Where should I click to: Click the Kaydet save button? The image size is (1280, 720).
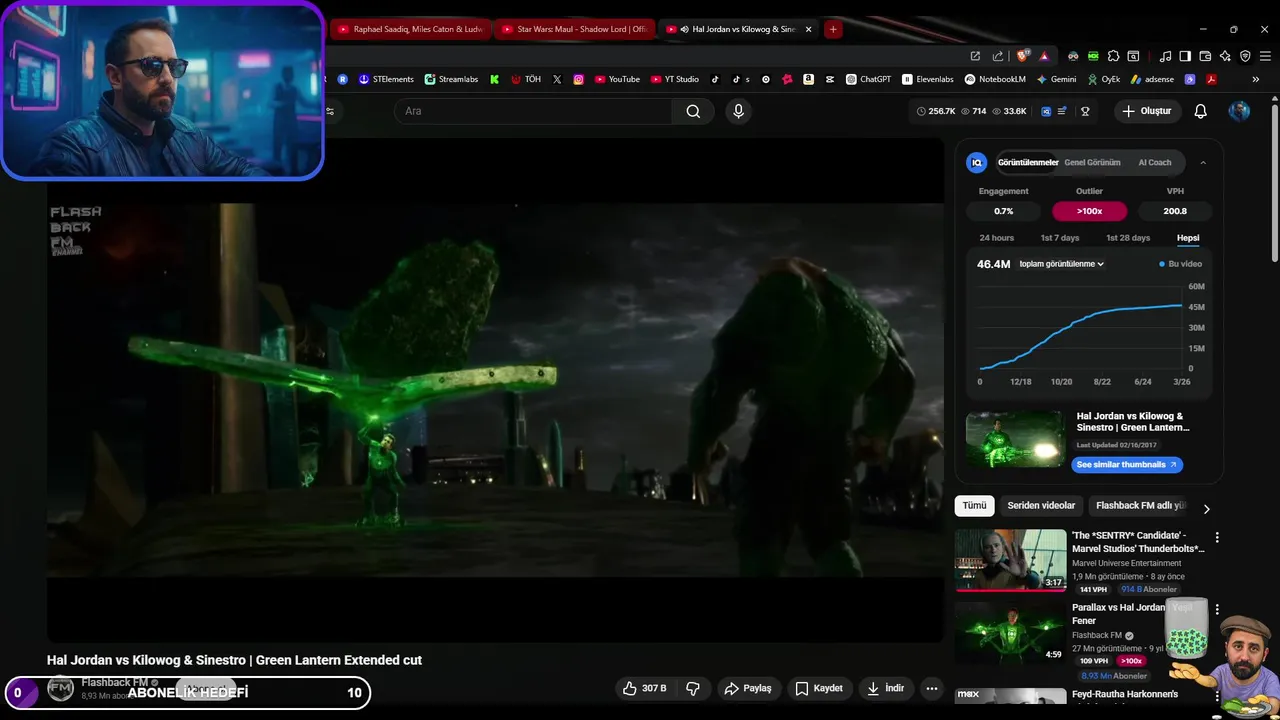pos(818,688)
